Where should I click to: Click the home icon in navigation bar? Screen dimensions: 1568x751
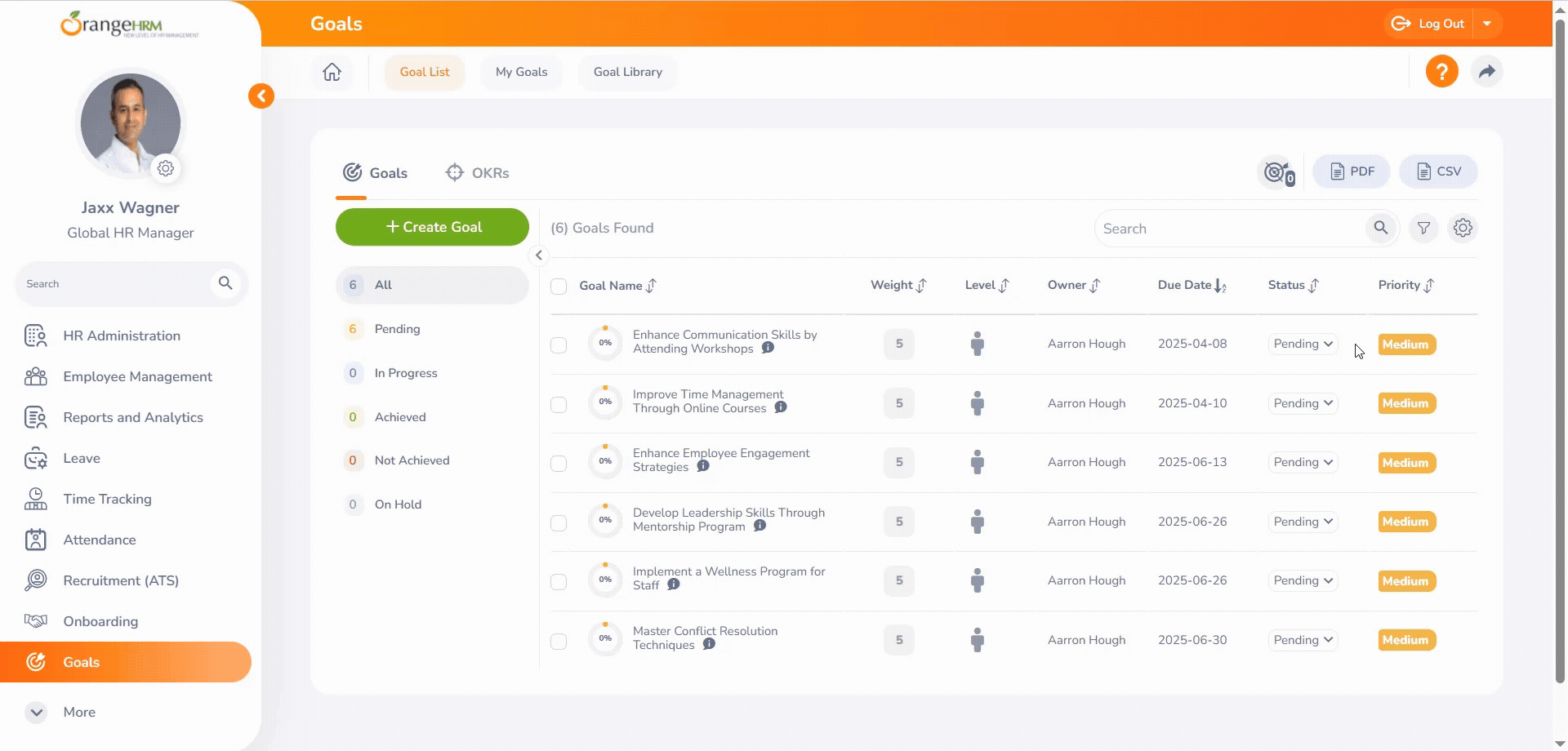pos(332,72)
